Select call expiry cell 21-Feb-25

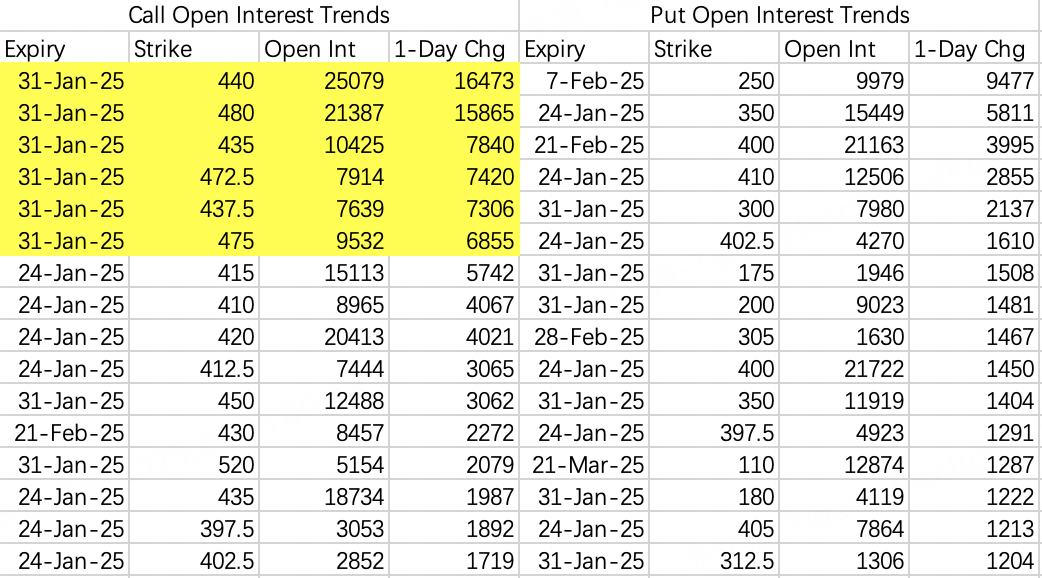coord(64,433)
